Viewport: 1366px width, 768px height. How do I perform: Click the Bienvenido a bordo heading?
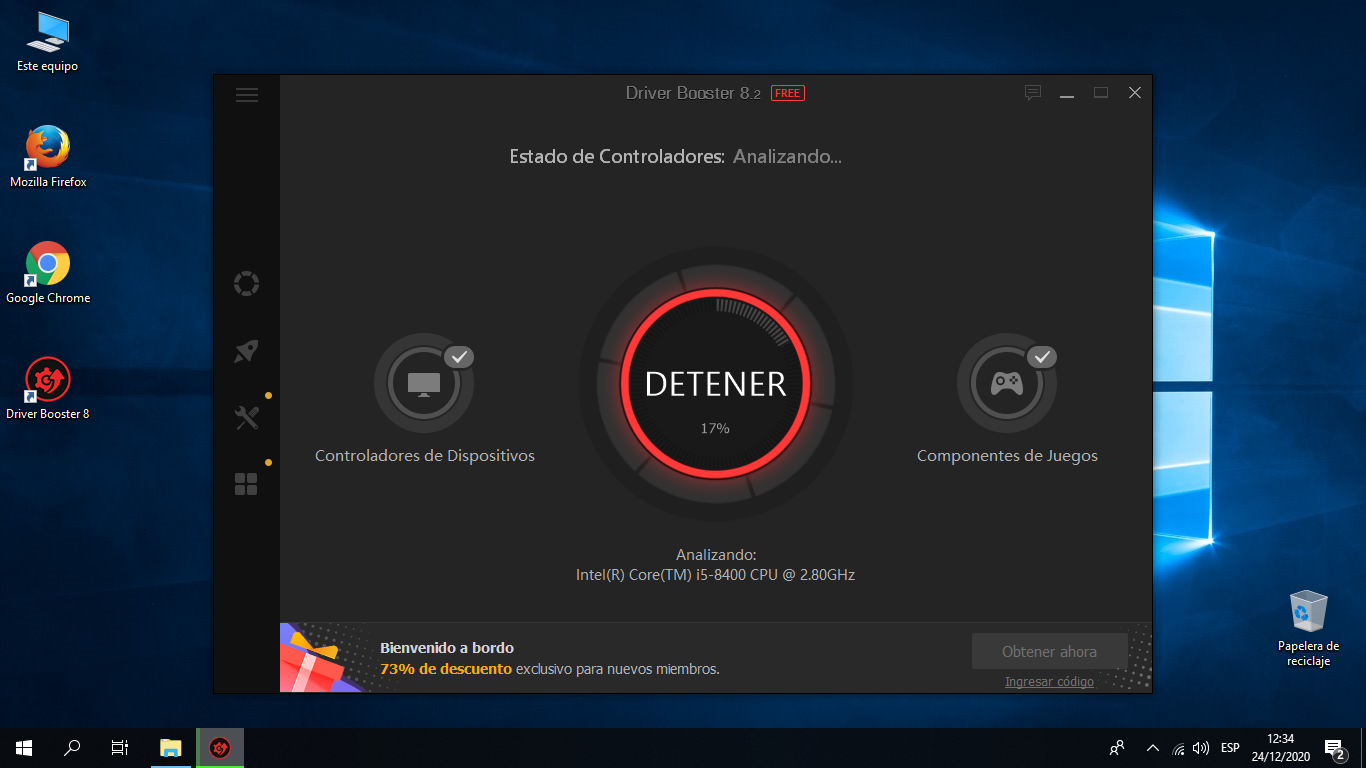tap(447, 648)
